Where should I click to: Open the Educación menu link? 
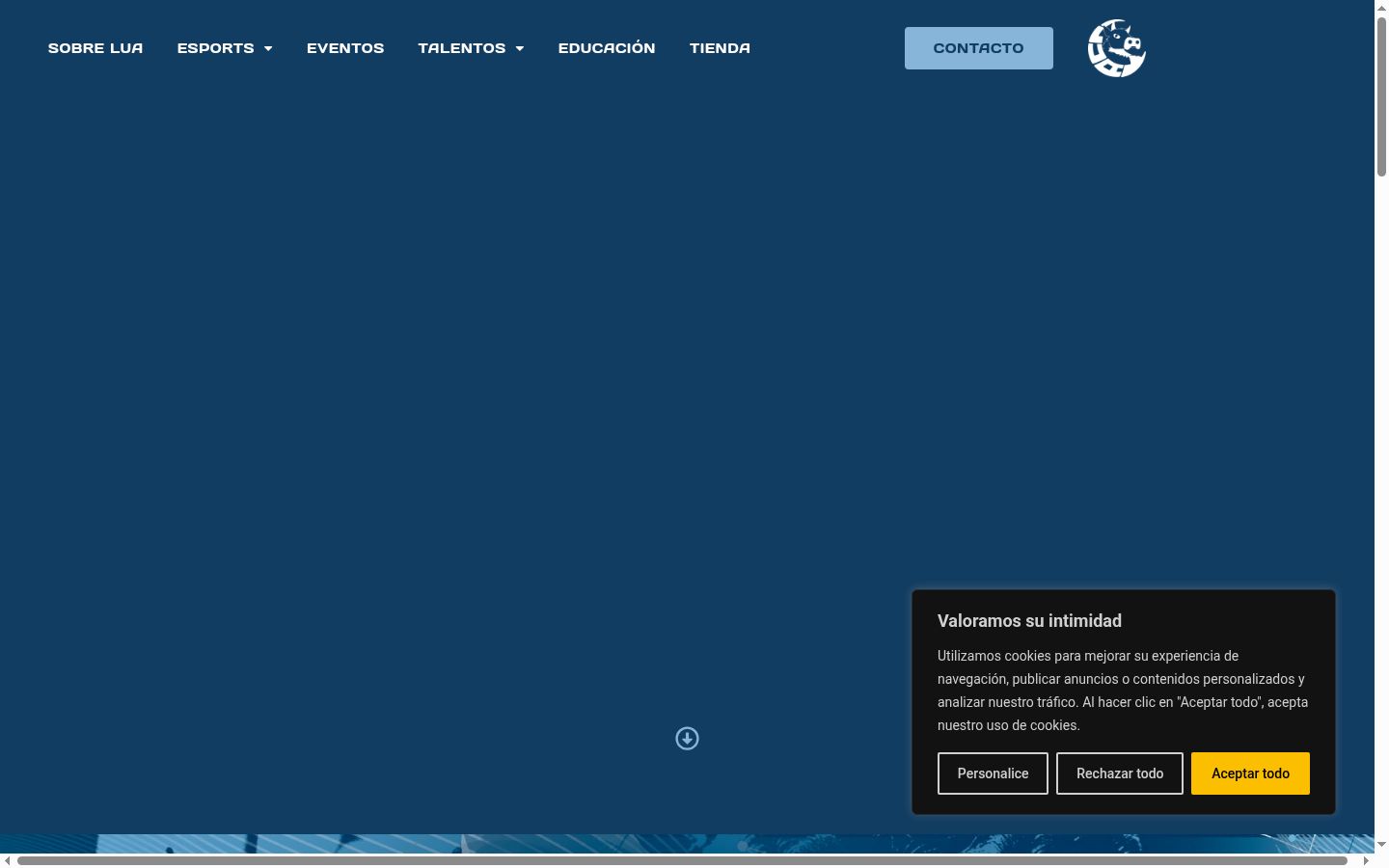pos(607,48)
